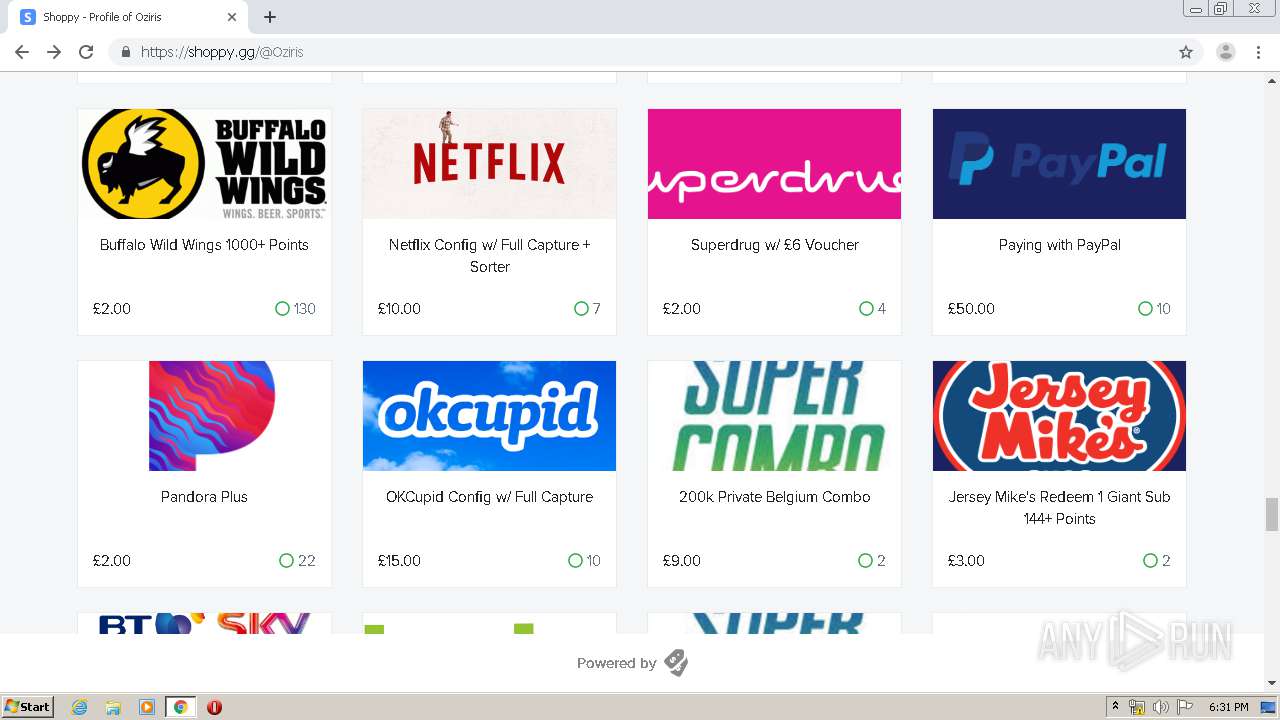Open the Chrome profile avatar menu
The width and height of the screenshot is (1280, 720).
point(1226,52)
